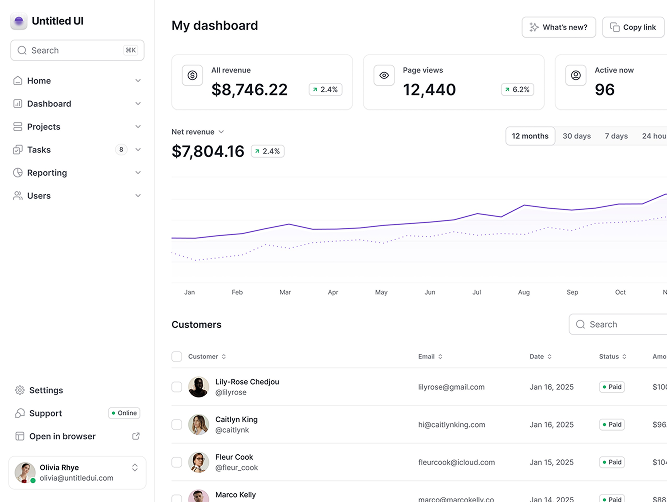The width and height of the screenshot is (667, 502).
Task: Click the Support chat bubble icon
Action: (x=20, y=413)
